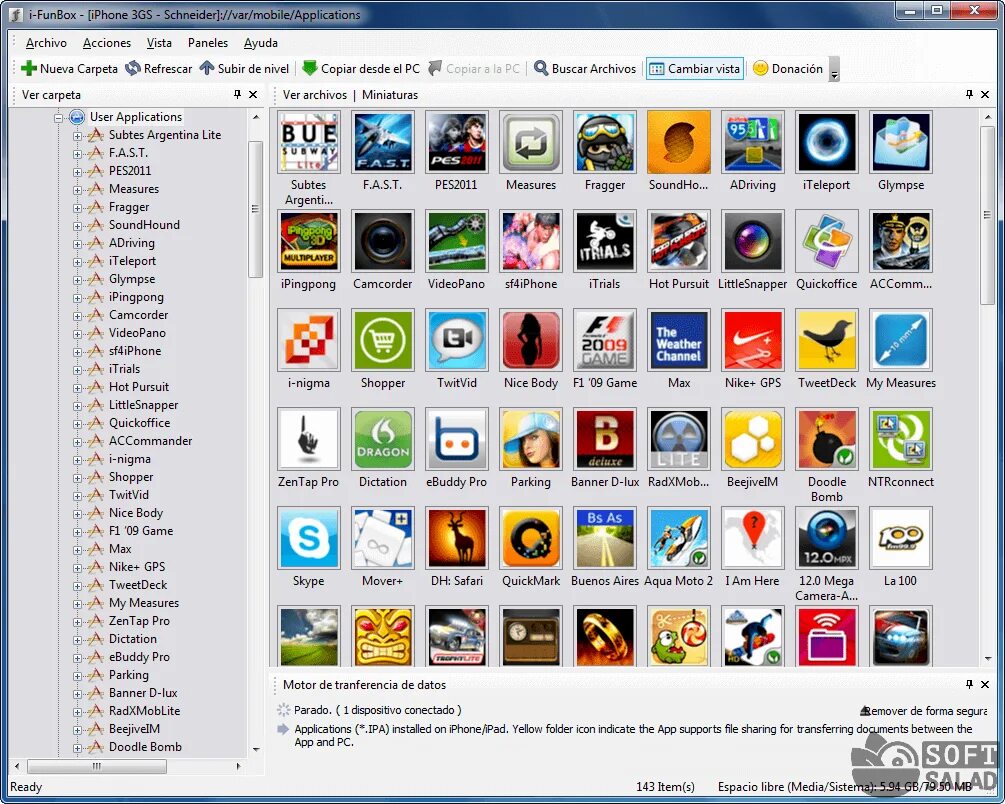Click Subir de nivel in the toolbar
Viewport: 1005px width, 804px height.
[x=244, y=69]
